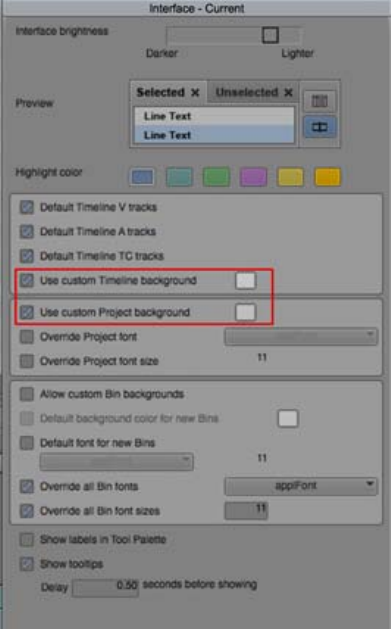
Task: Switch to the Unselected preview tab
Action: coord(247,92)
